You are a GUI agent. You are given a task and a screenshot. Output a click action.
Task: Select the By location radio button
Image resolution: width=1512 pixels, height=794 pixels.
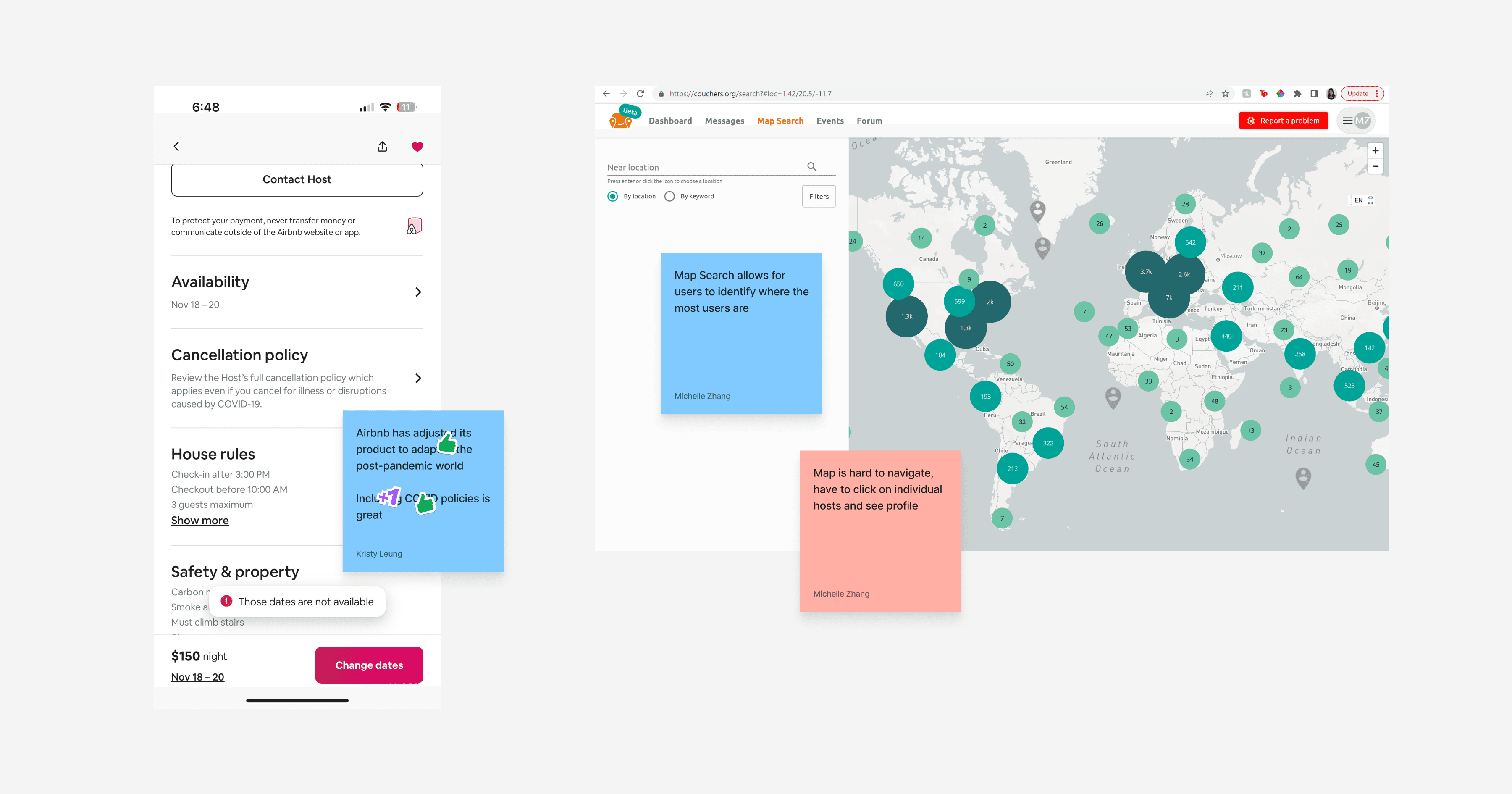coord(613,196)
